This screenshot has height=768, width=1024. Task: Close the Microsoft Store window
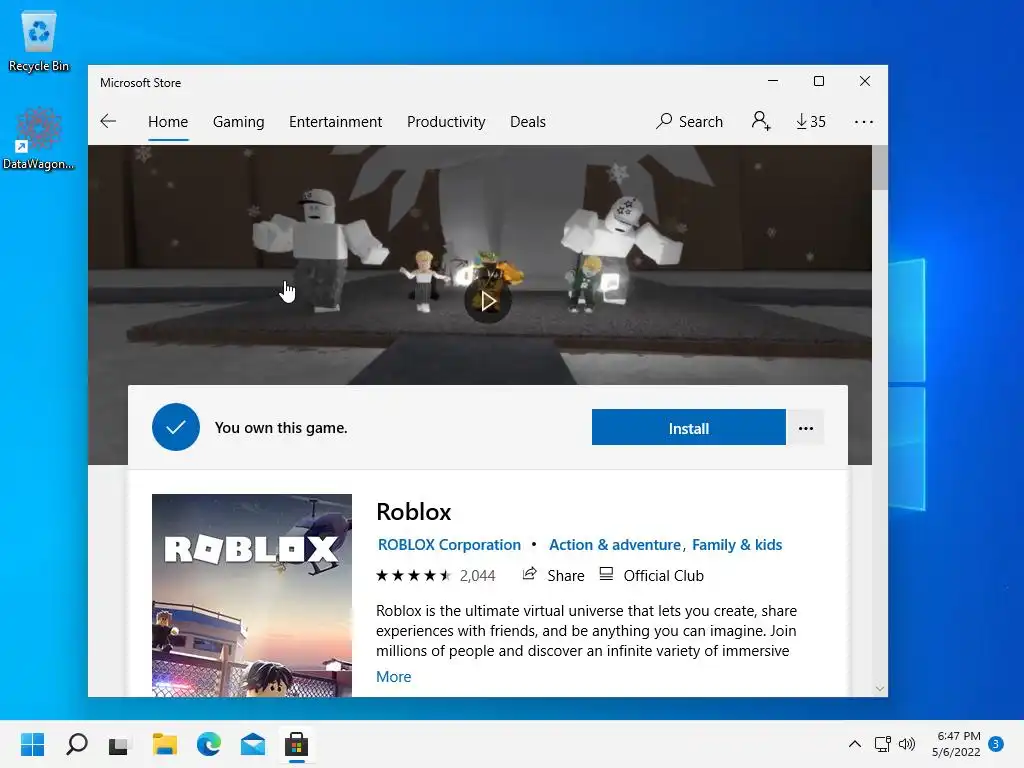(865, 81)
